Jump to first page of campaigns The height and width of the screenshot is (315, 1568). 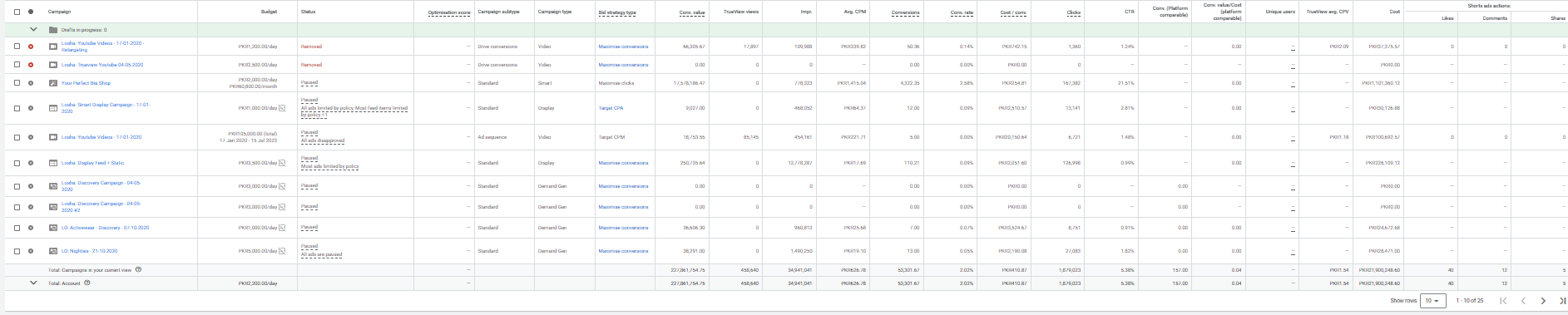1503,301
